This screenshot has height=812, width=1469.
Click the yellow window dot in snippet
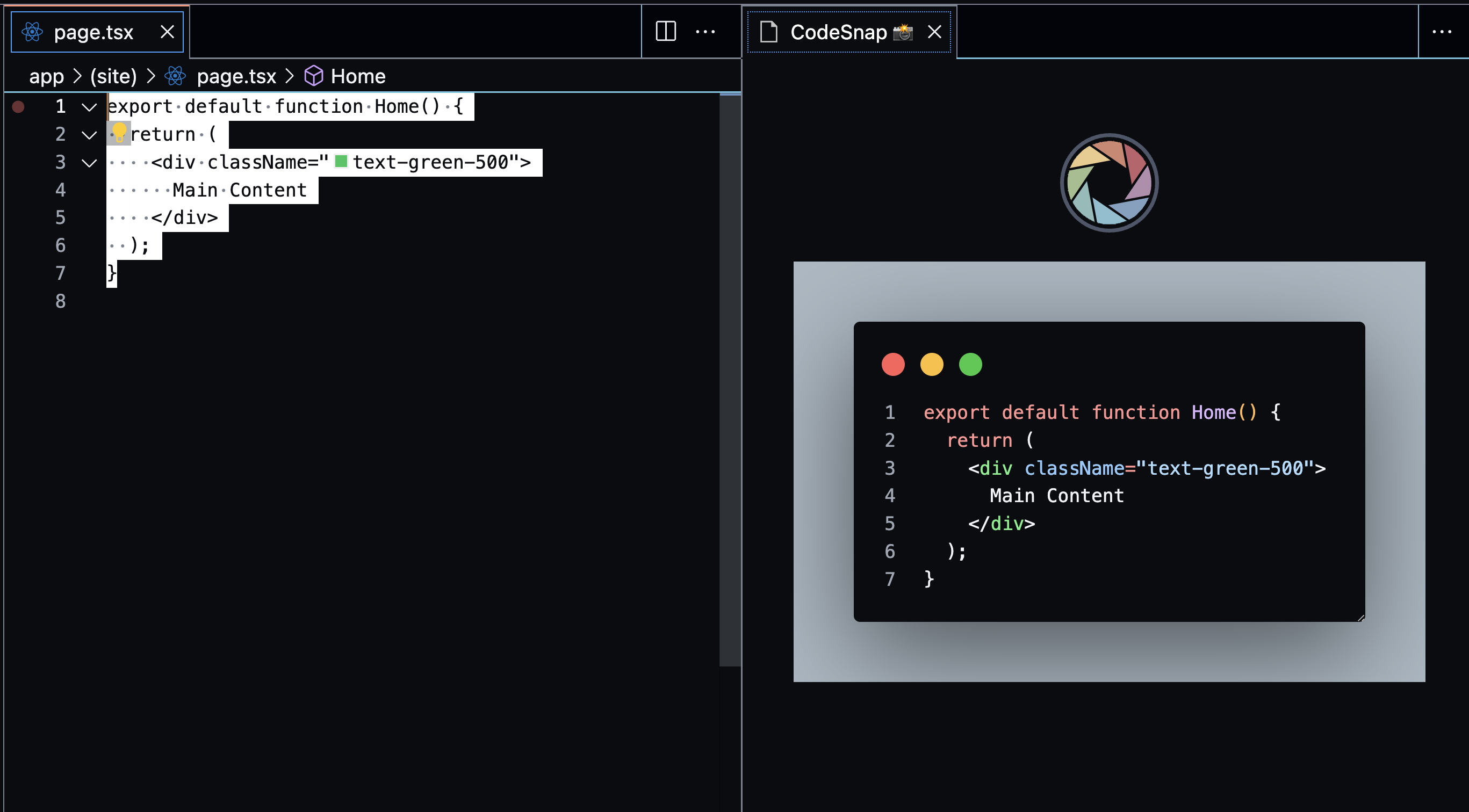pyautogui.click(x=932, y=365)
